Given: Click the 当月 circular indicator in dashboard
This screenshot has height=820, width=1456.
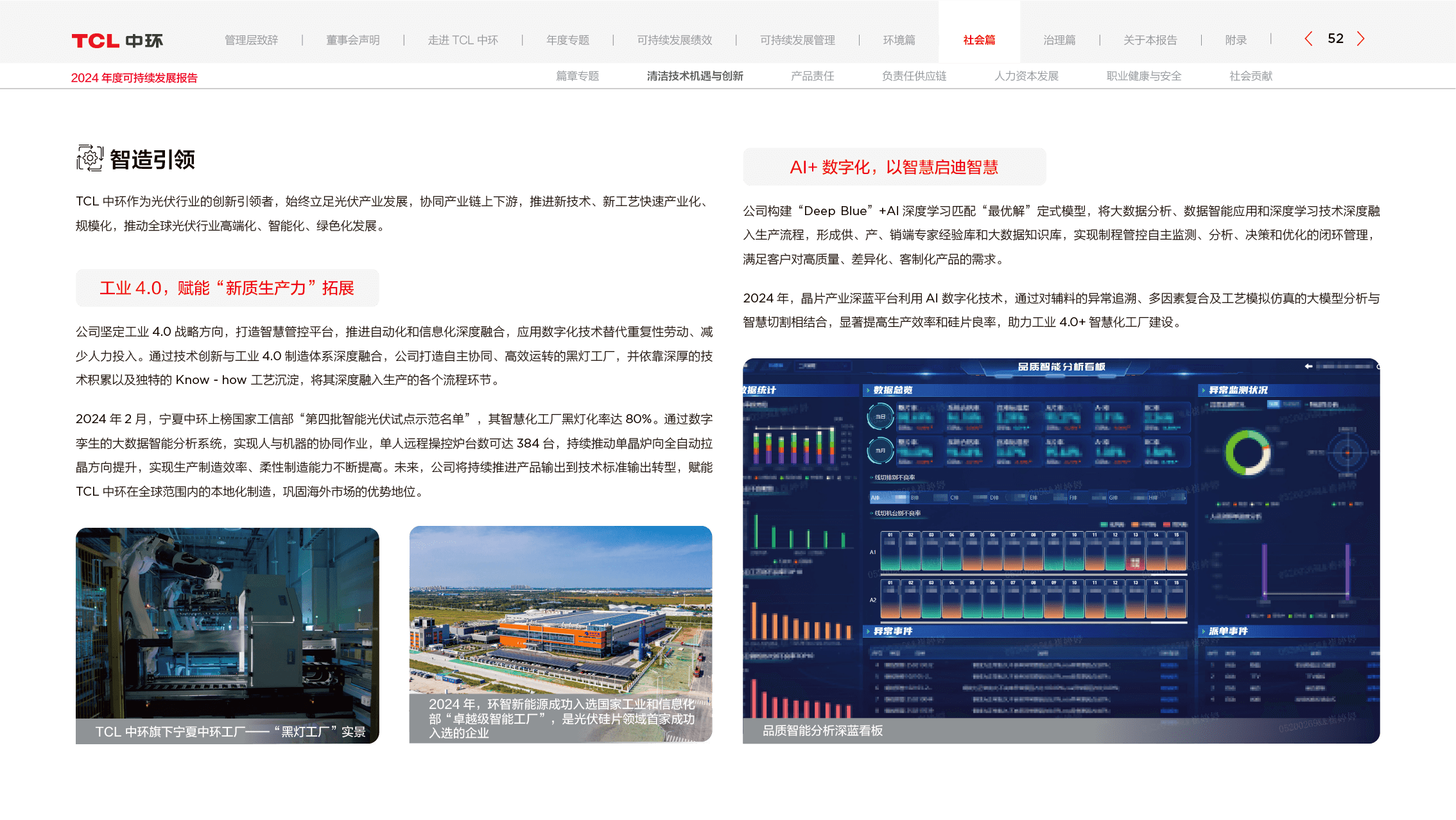Looking at the screenshot, I should 880,450.
